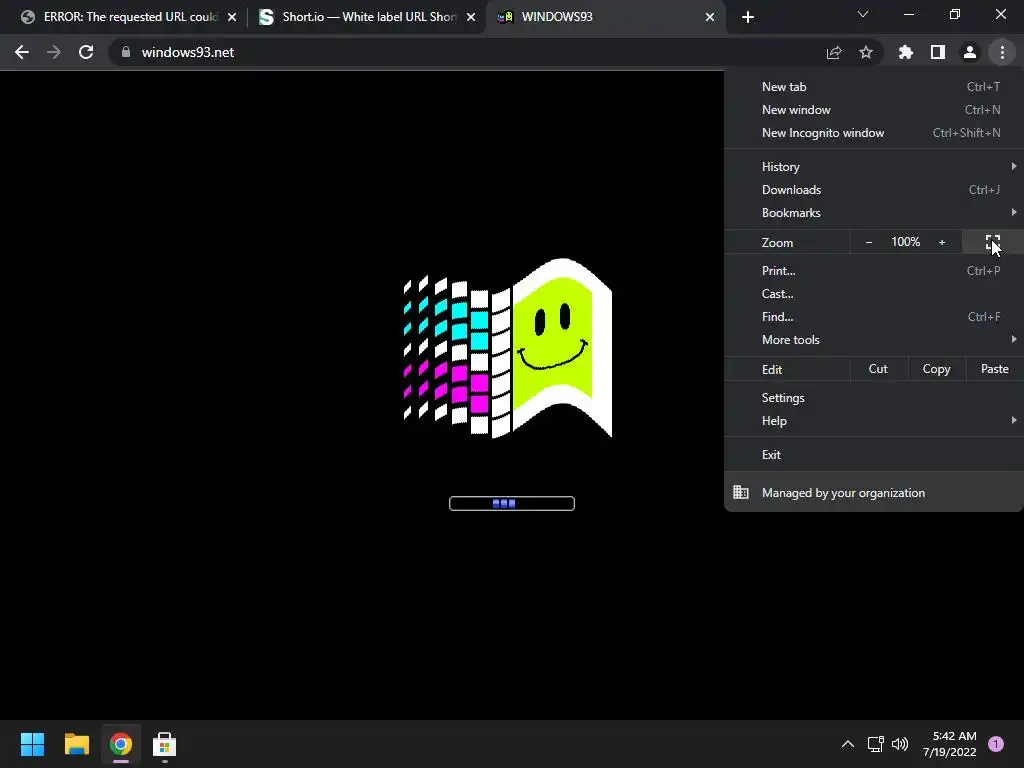Expand the Bookmarks submenu
The height and width of the screenshot is (768, 1024).
pos(874,212)
